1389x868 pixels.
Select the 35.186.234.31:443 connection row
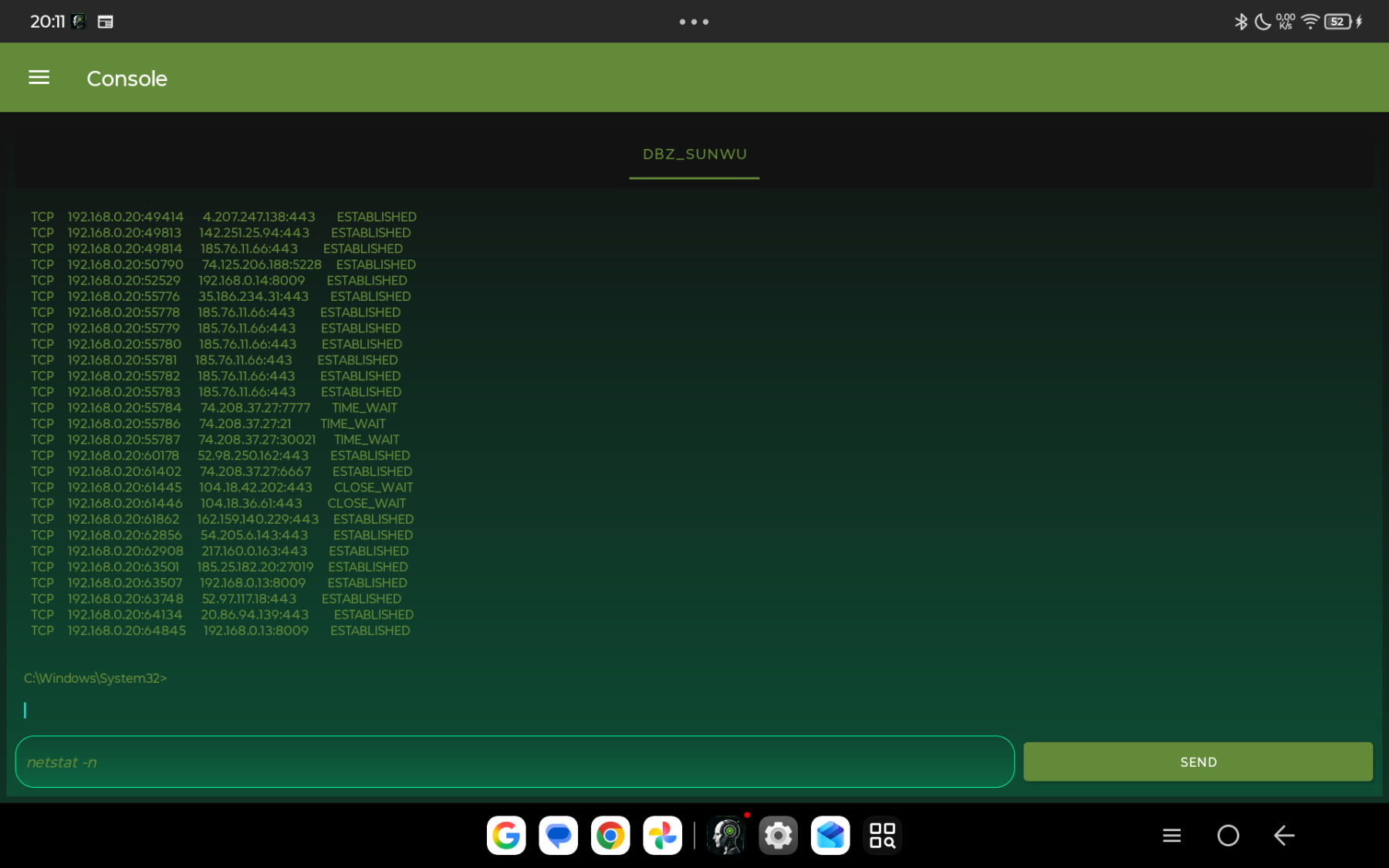(221, 296)
